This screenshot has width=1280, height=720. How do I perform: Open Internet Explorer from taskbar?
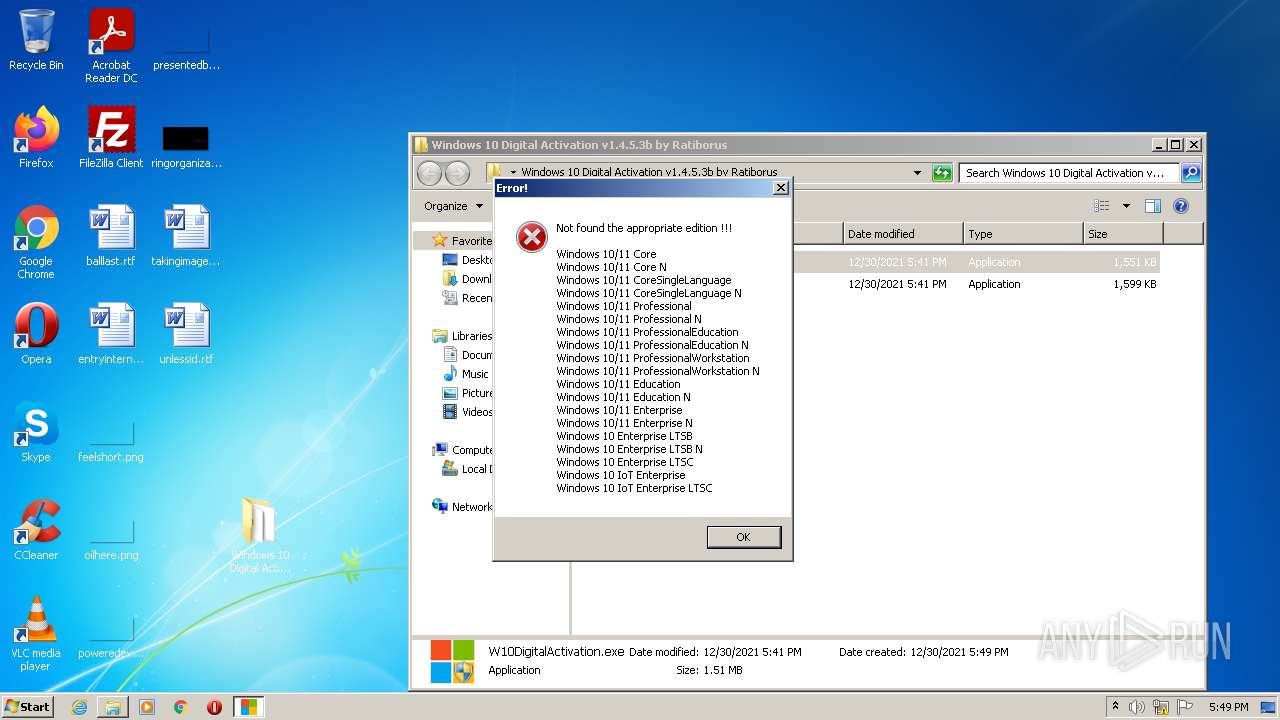click(79, 707)
